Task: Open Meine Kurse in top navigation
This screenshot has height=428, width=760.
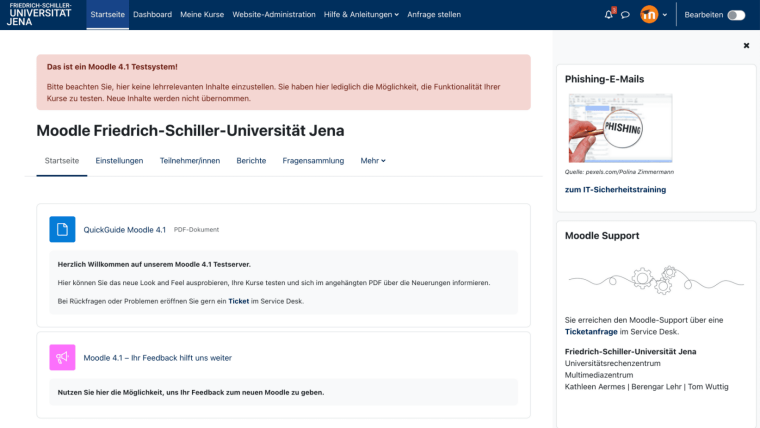Action: (202, 15)
